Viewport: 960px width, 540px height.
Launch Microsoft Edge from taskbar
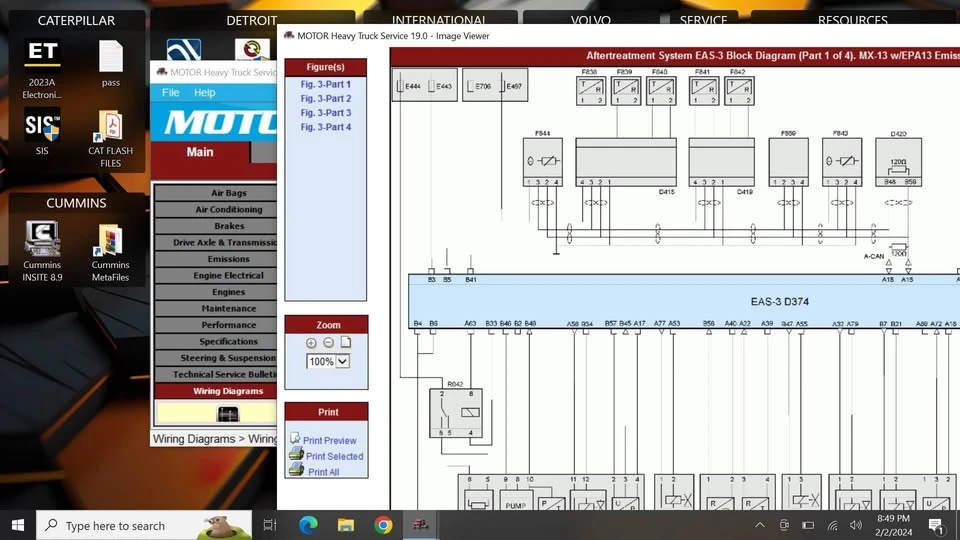click(308, 525)
